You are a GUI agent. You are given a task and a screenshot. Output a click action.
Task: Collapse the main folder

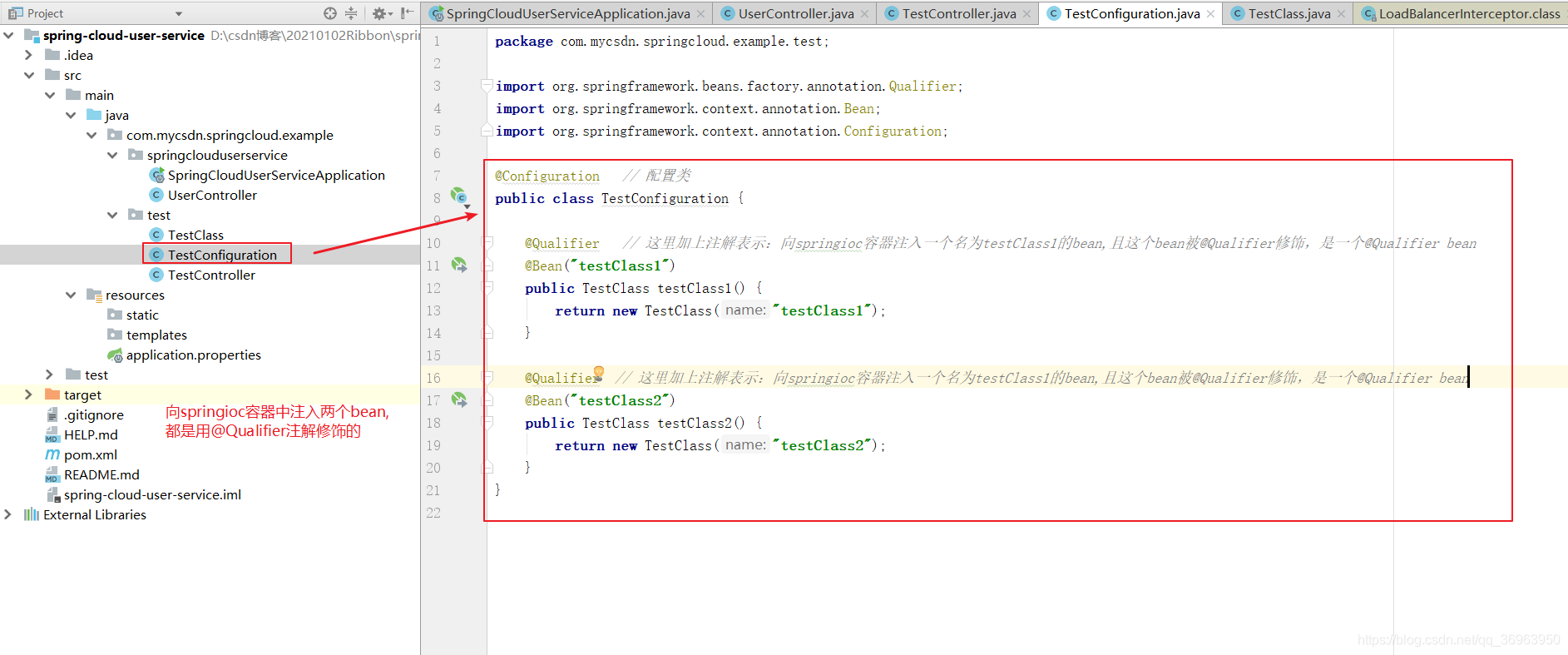[x=50, y=95]
